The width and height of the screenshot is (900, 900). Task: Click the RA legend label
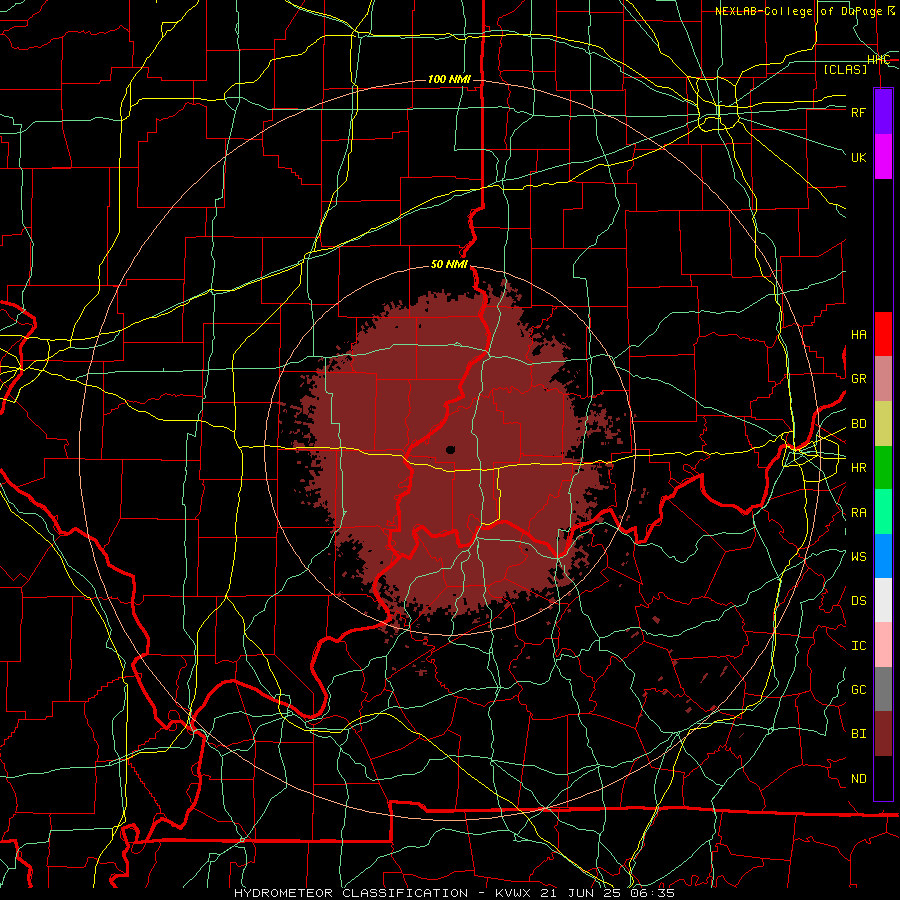(858, 513)
